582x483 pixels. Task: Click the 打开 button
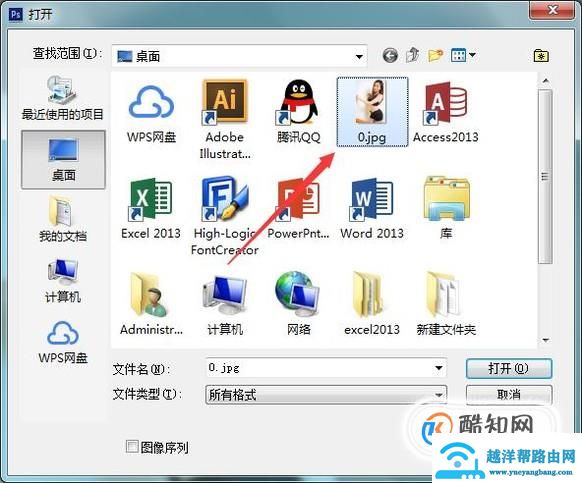(509, 368)
